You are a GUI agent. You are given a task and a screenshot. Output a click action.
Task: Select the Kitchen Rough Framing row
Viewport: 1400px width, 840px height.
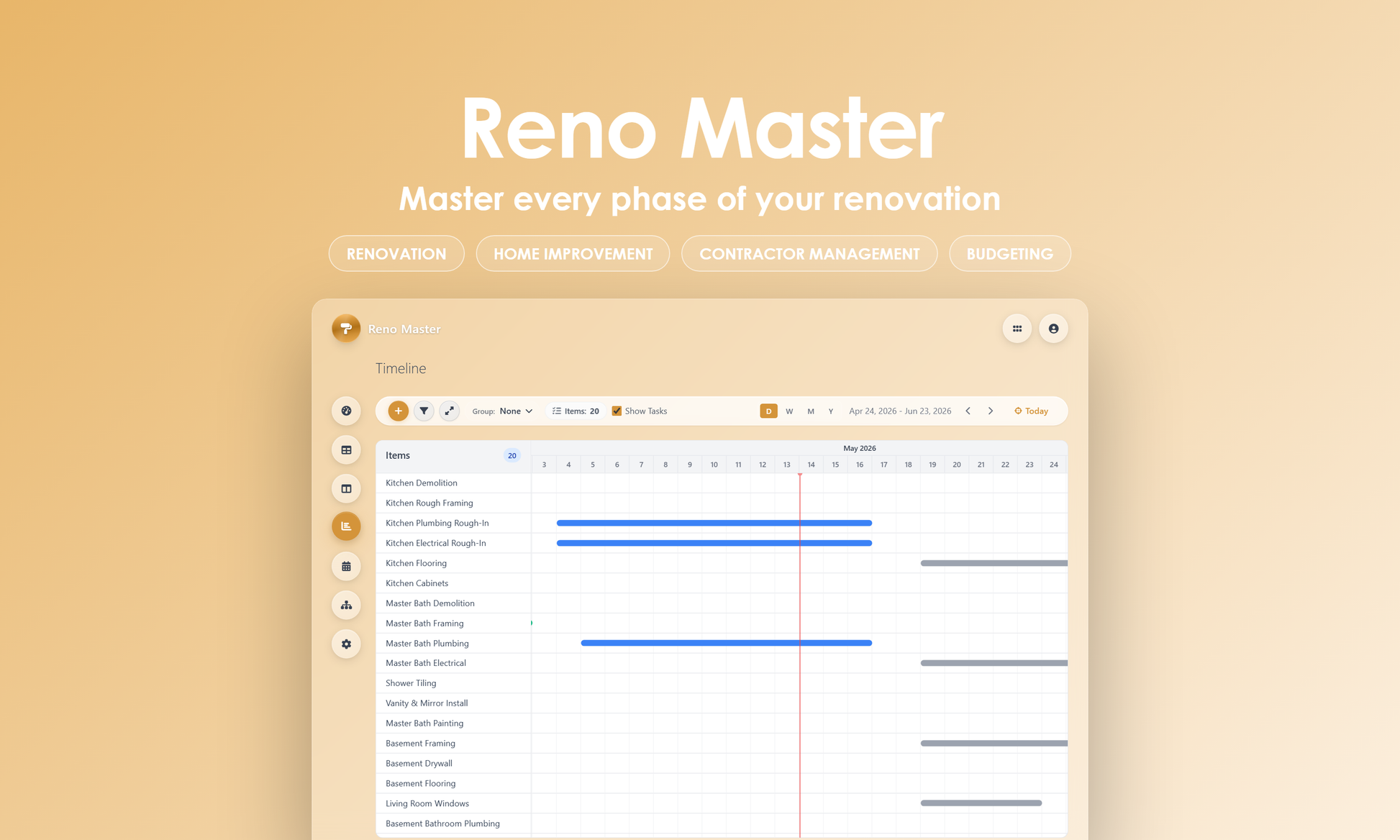pos(453,503)
